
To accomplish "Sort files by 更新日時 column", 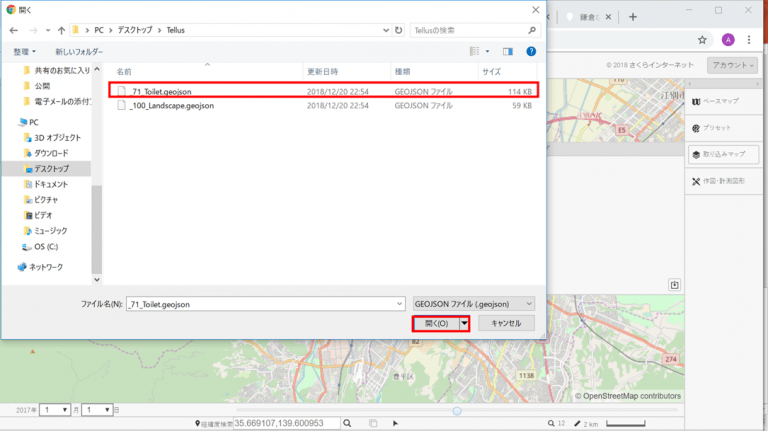I will click(322, 72).
